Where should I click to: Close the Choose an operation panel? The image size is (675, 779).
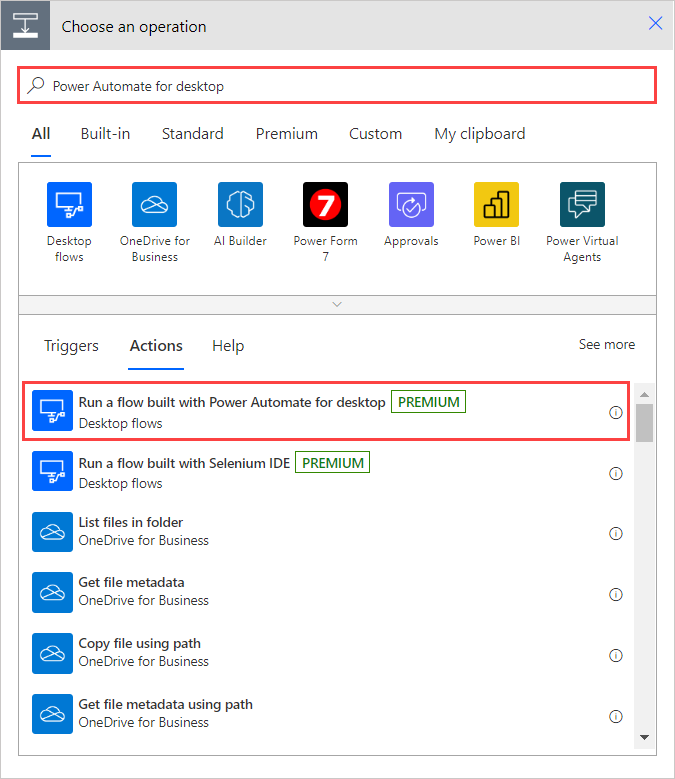pos(655,23)
